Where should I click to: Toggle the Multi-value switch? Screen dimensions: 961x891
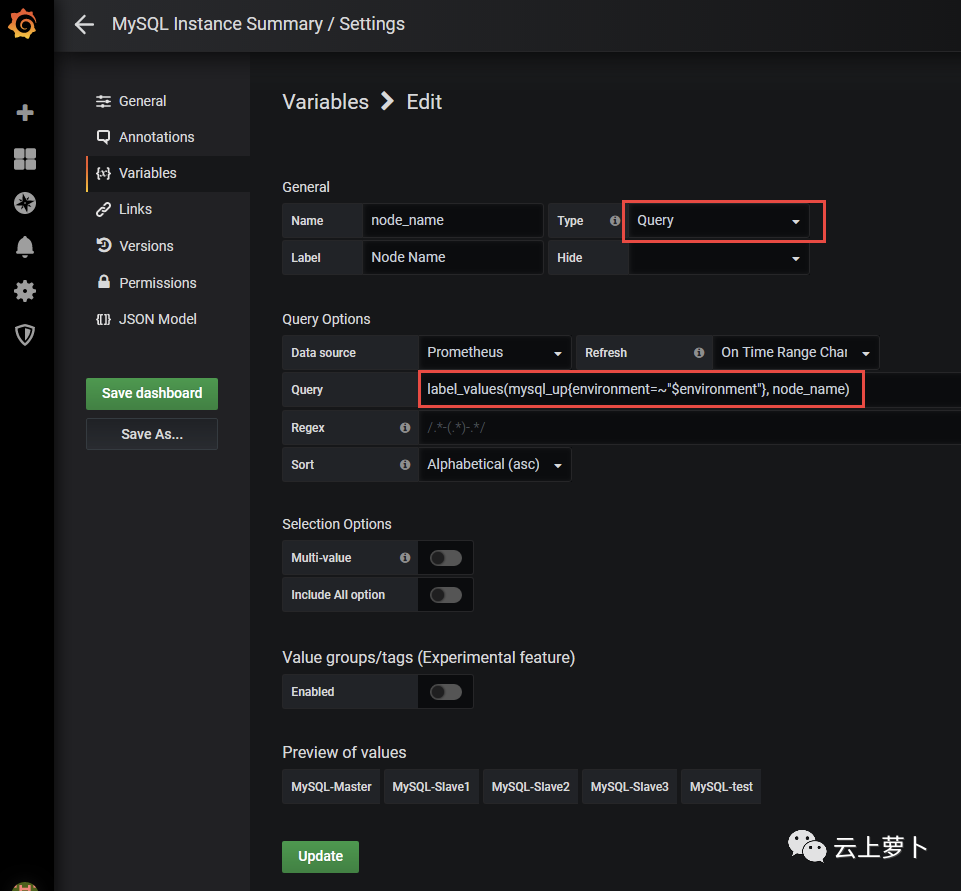point(446,558)
